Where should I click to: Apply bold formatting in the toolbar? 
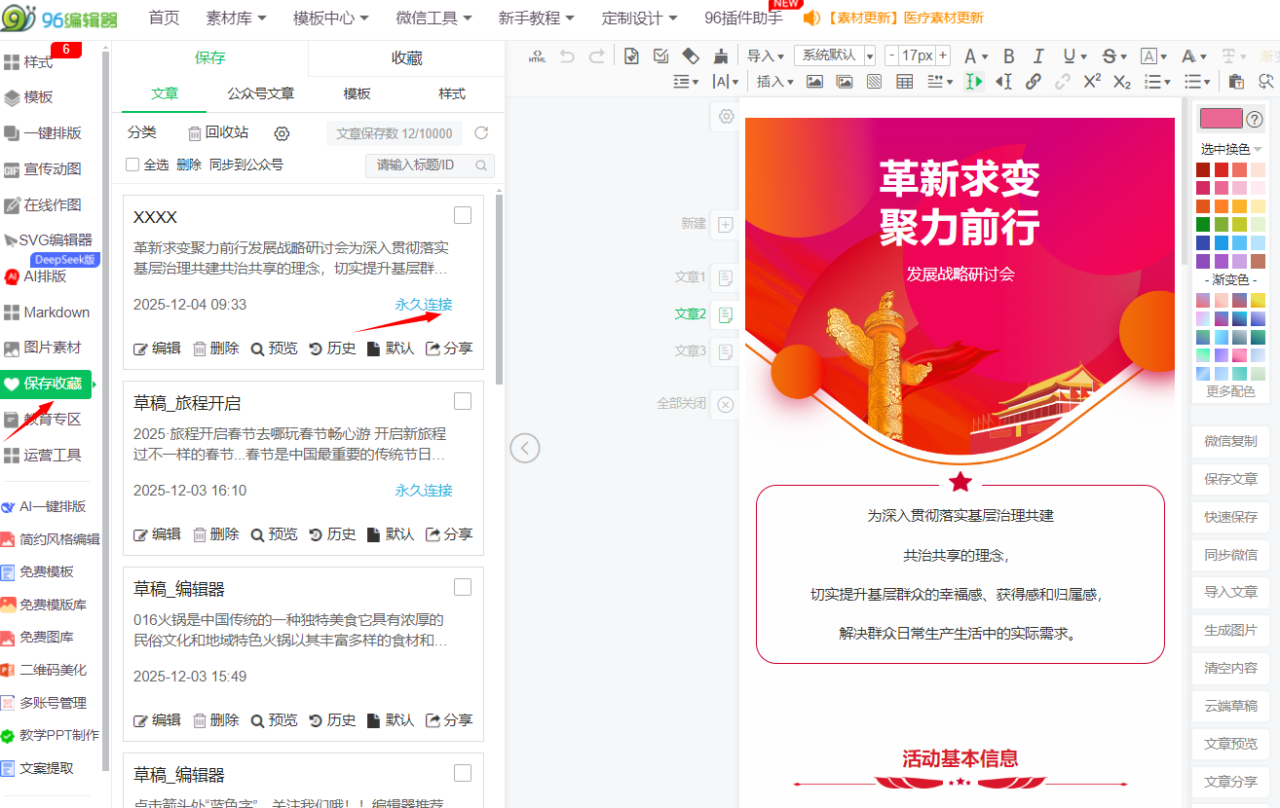click(1008, 56)
